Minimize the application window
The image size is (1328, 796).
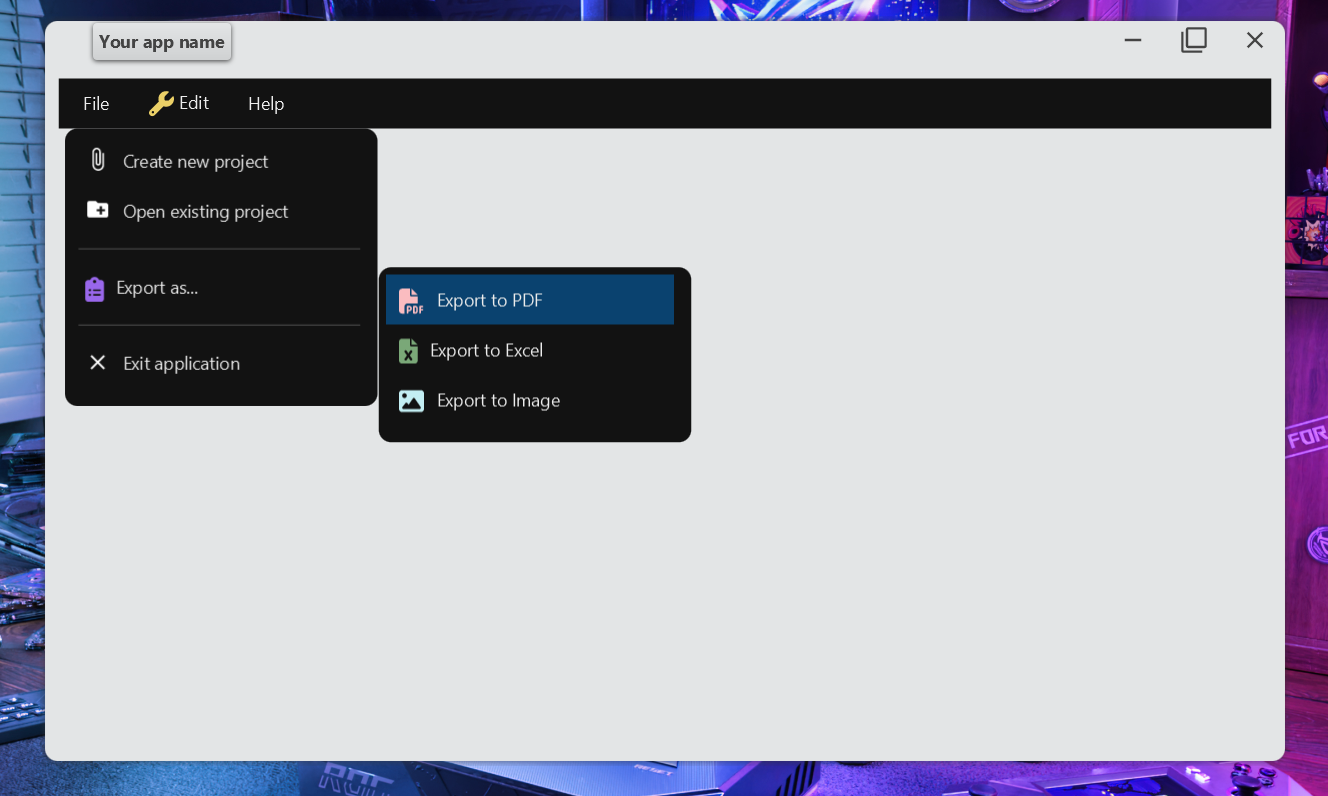pos(1133,40)
